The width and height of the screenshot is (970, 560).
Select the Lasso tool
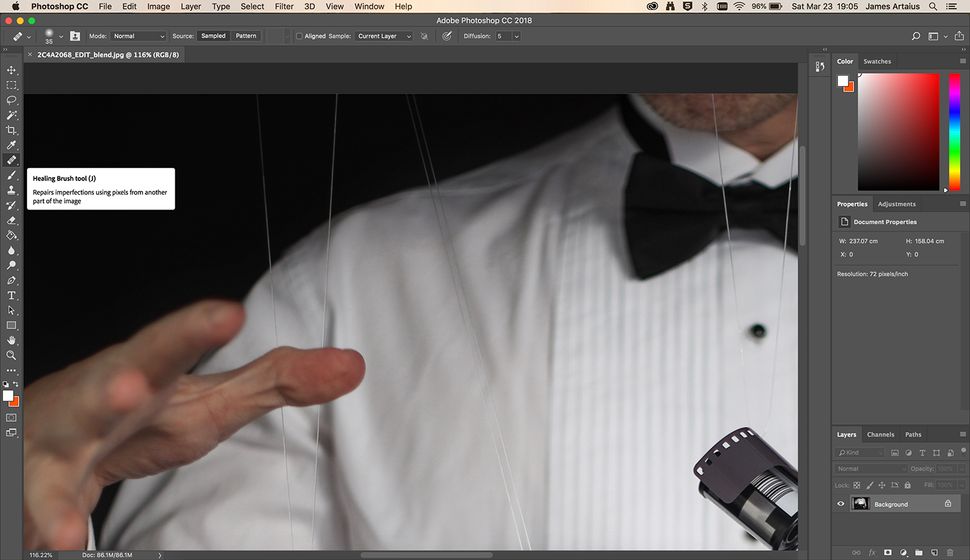[x=11, y=100]
